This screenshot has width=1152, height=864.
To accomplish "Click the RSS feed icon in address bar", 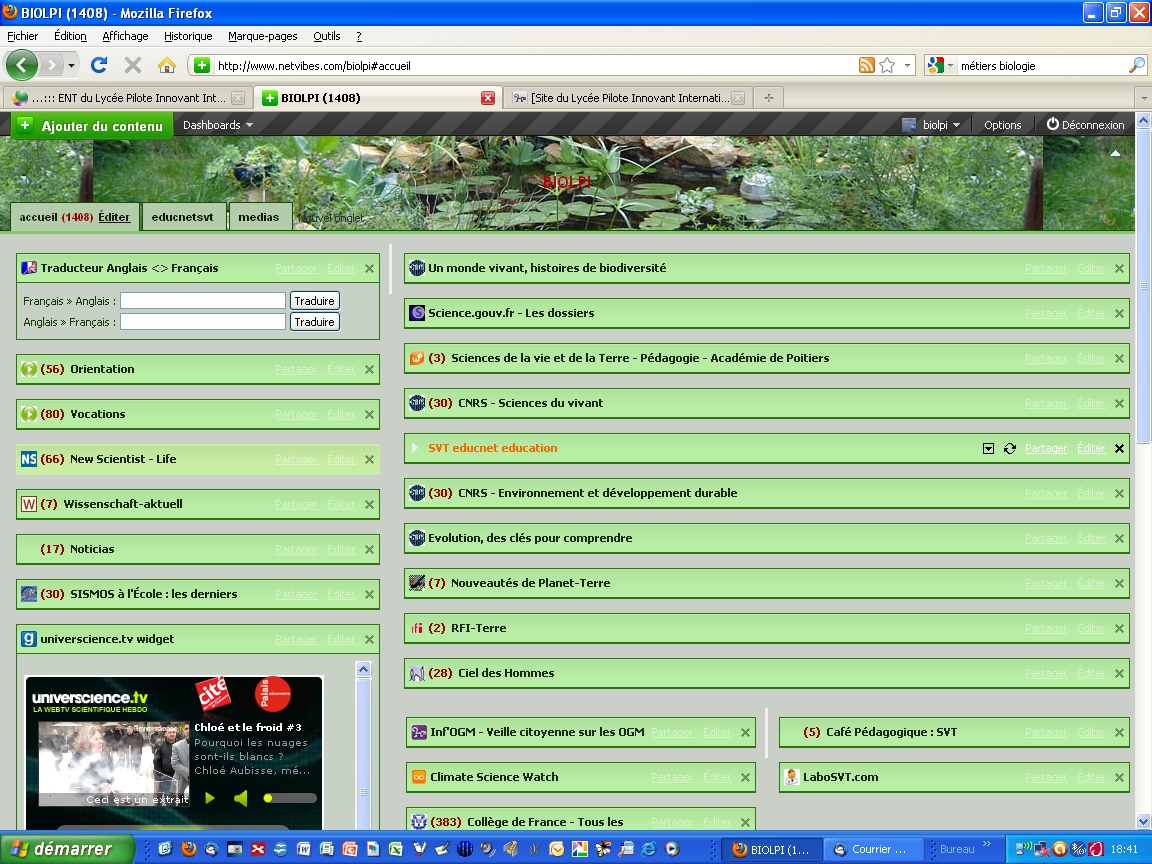I will coord(867,65).
